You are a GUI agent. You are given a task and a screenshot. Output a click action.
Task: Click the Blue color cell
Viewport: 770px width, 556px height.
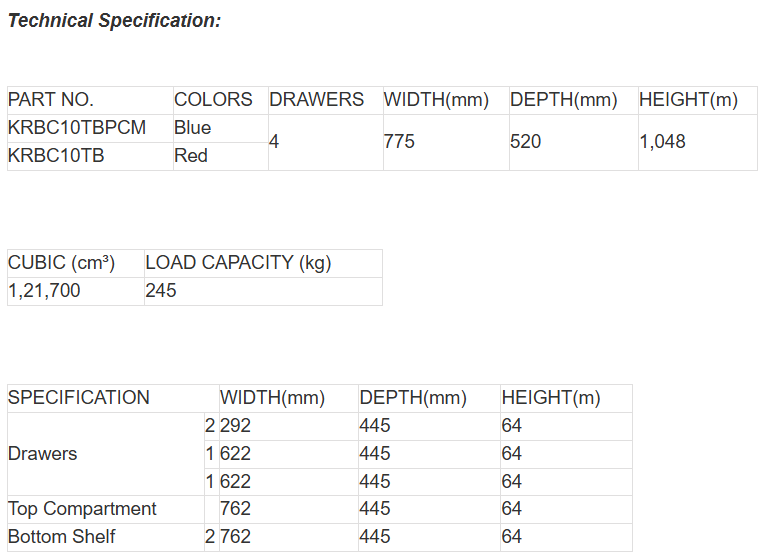[193, 128]
